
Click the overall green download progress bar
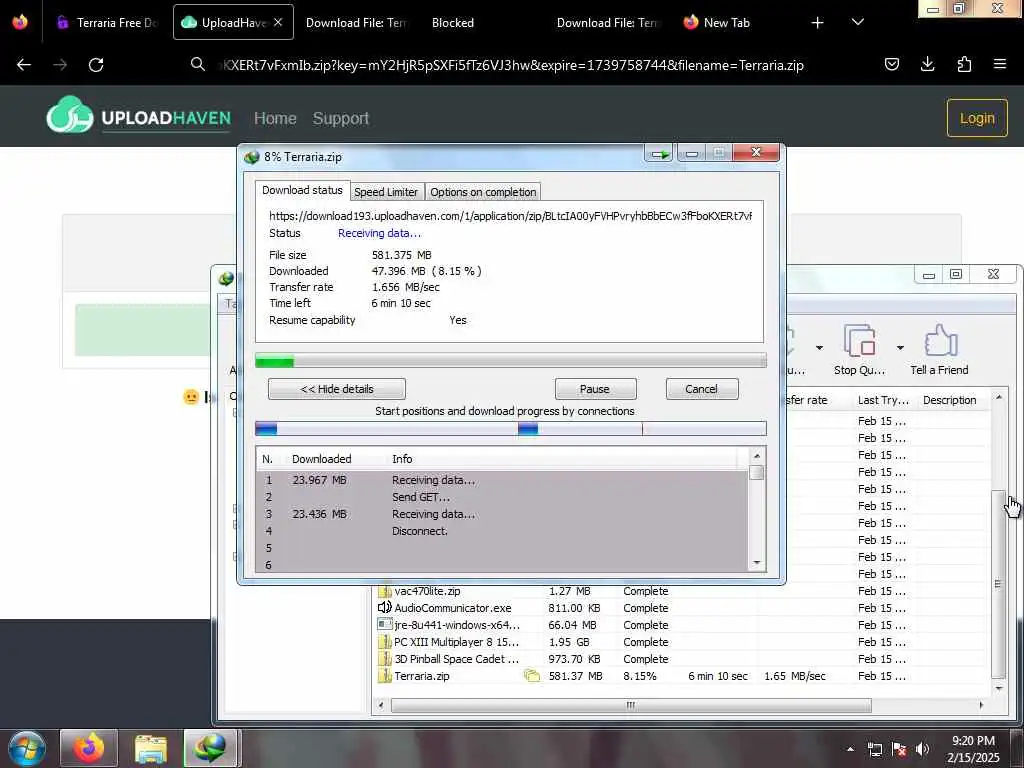click(511, 360)
